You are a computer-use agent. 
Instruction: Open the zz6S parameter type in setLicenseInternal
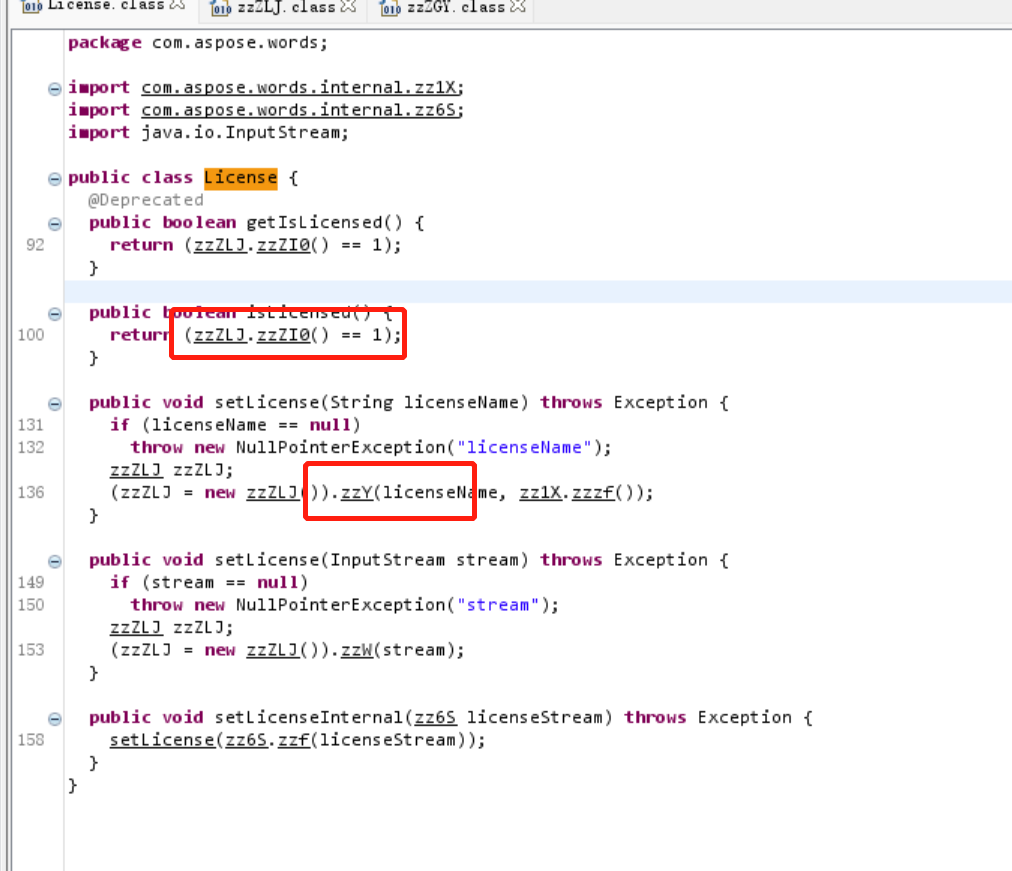tap(435, 717)
